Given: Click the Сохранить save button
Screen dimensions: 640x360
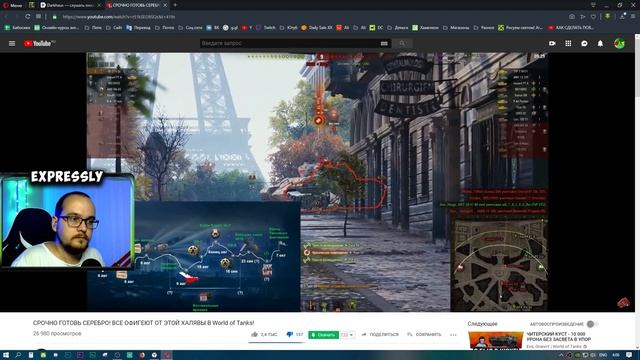Looking at the screenshot, I should coord(424,335).
